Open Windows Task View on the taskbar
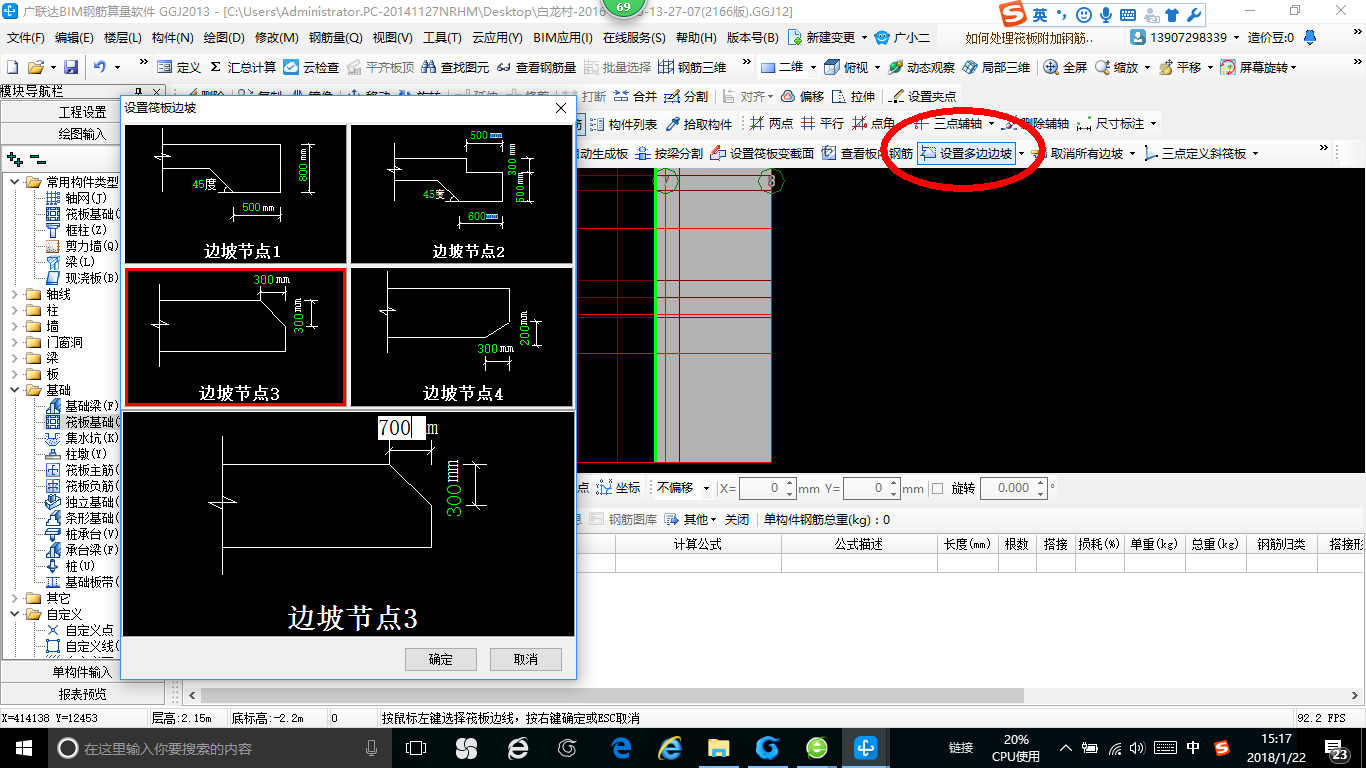1366x768 pixels. click(x=416, y=747)
